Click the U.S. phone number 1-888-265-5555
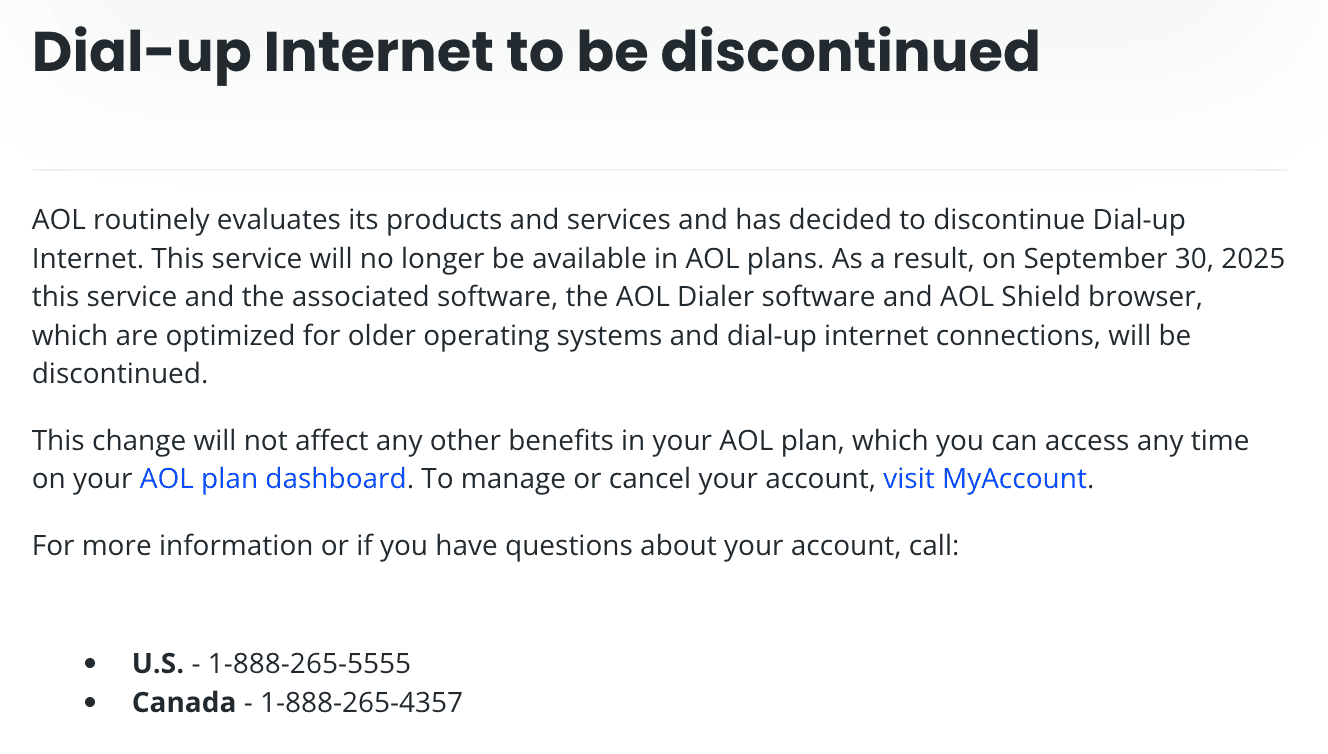 tap(310, 663)
